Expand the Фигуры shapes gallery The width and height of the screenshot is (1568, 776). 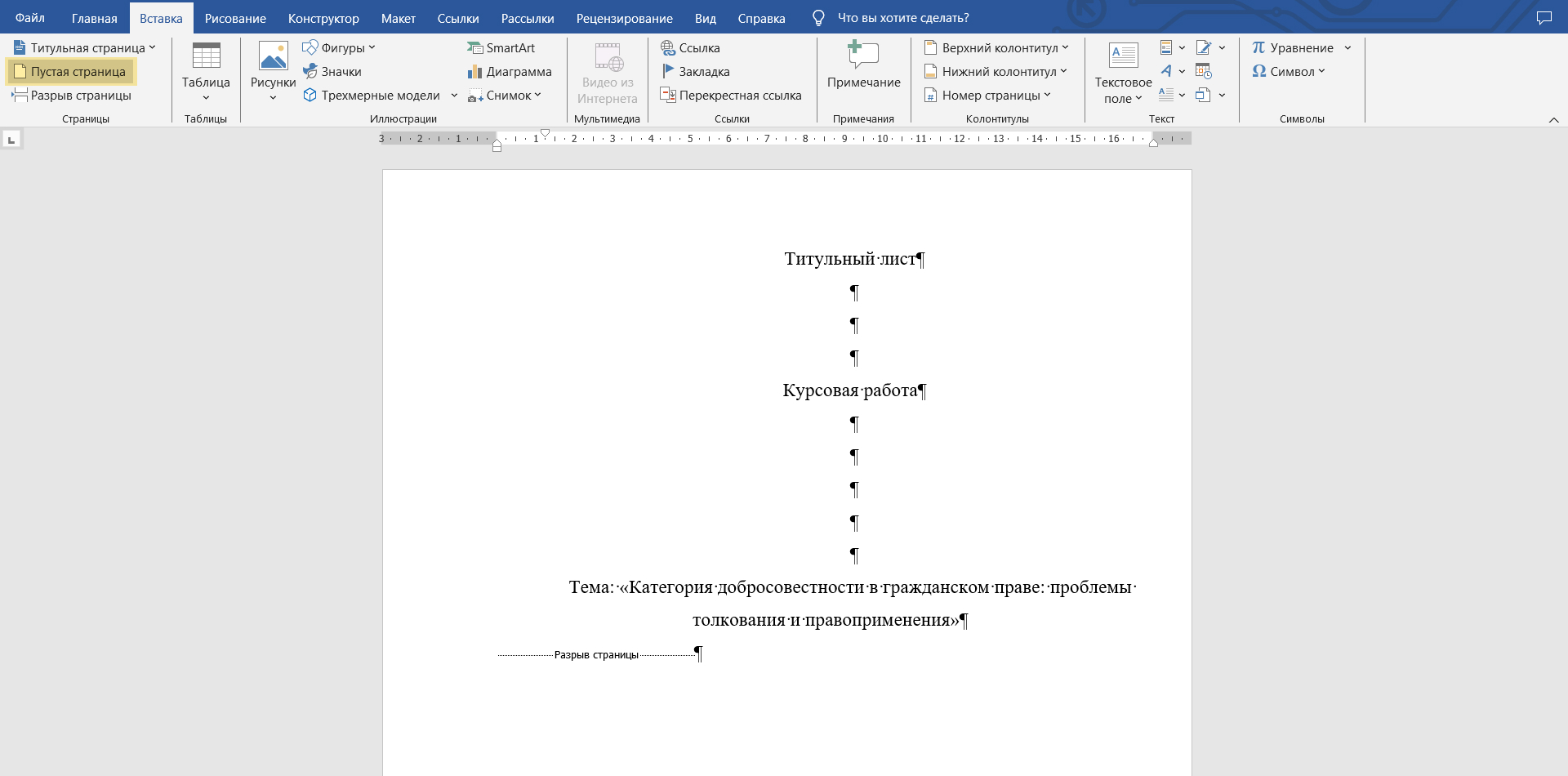338,47
